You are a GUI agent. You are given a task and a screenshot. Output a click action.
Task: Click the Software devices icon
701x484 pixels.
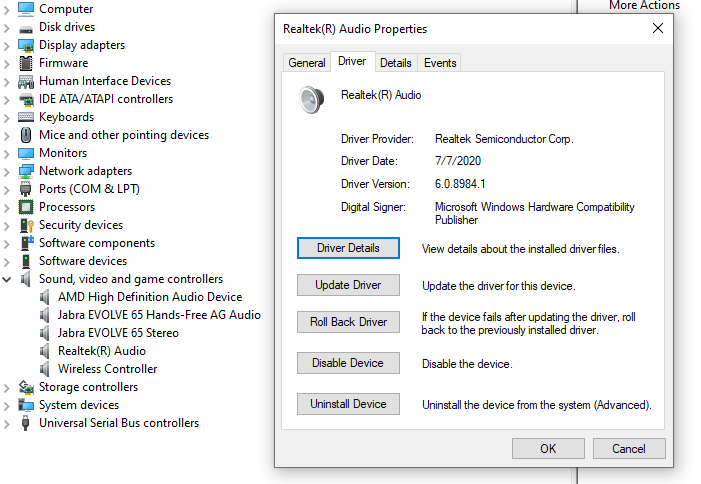click(26, 261)
